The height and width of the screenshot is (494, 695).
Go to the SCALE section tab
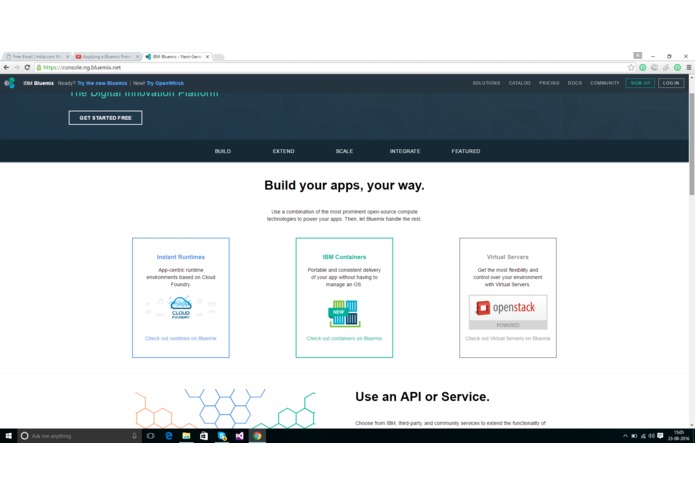pos(344,151)
